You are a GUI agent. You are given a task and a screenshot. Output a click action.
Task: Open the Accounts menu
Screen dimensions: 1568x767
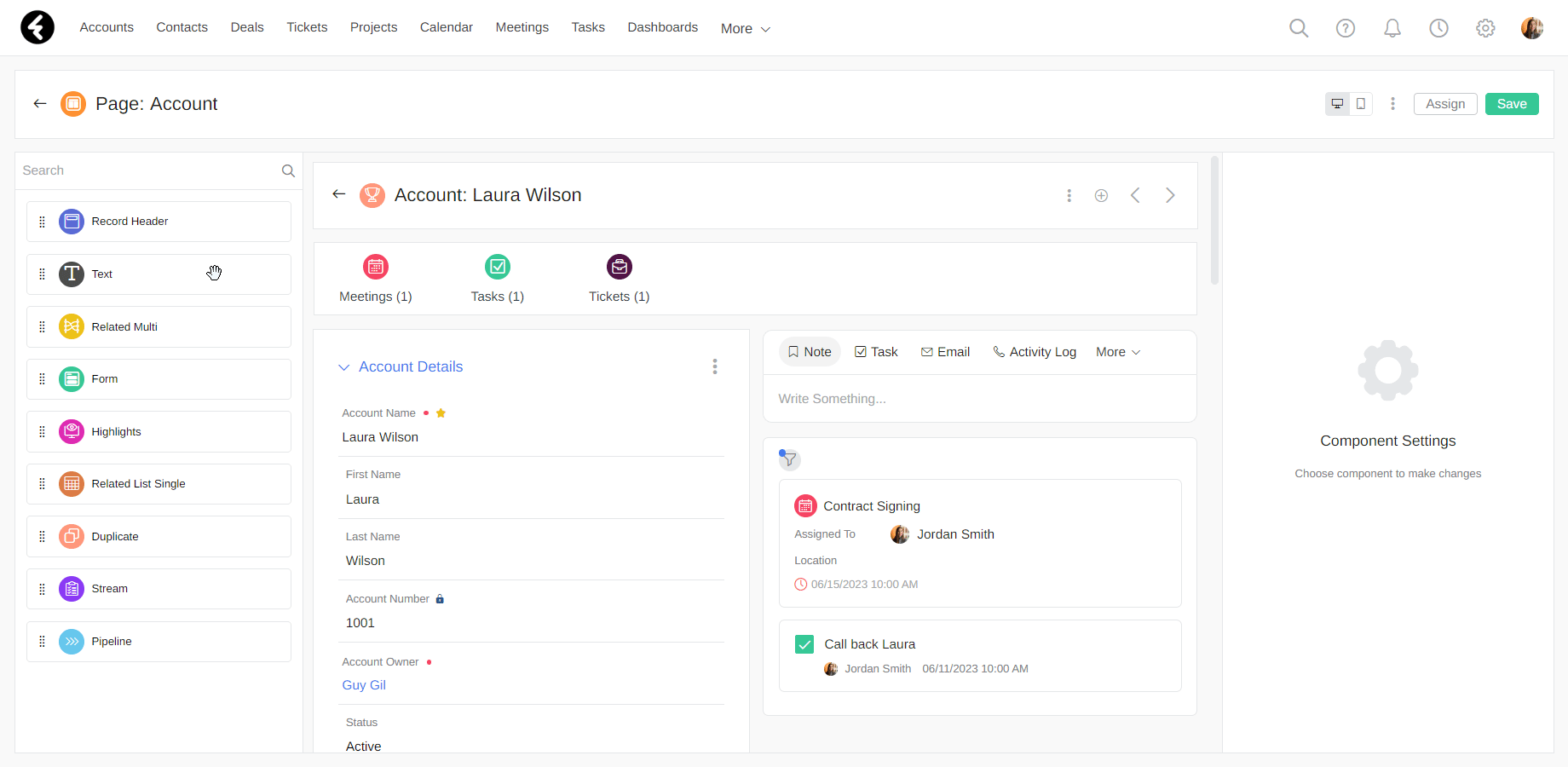[107, 27]
